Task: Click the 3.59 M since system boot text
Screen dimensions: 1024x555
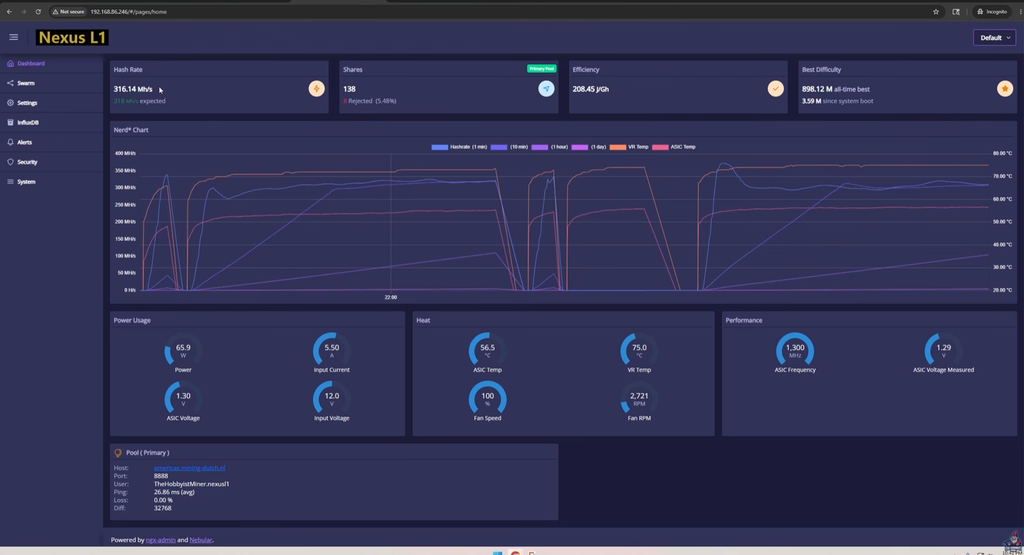Action: 837,101
